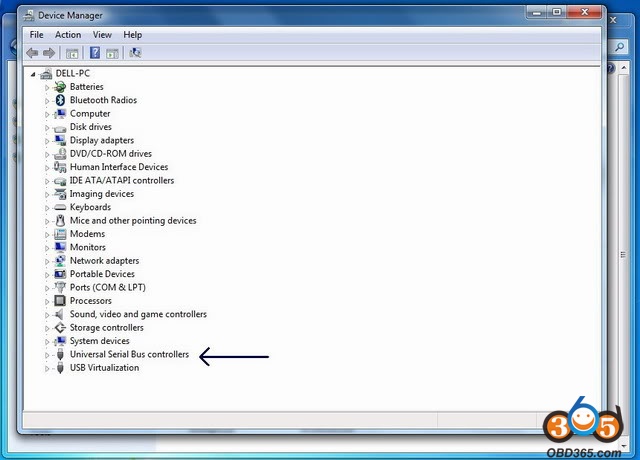Open the View menu
640x460 pixels.
[102, 35]
